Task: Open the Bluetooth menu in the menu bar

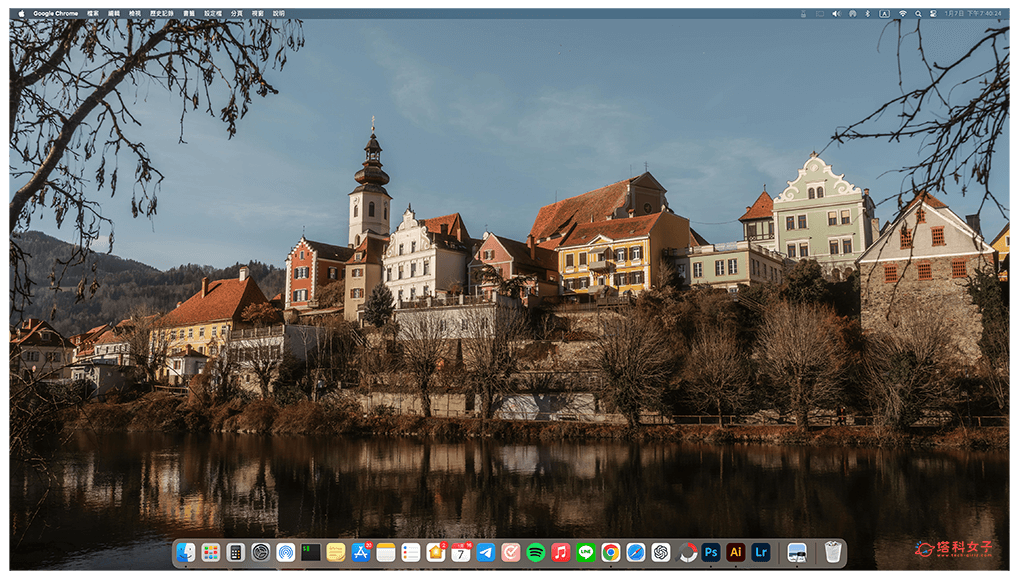Action: coord(868,14)
